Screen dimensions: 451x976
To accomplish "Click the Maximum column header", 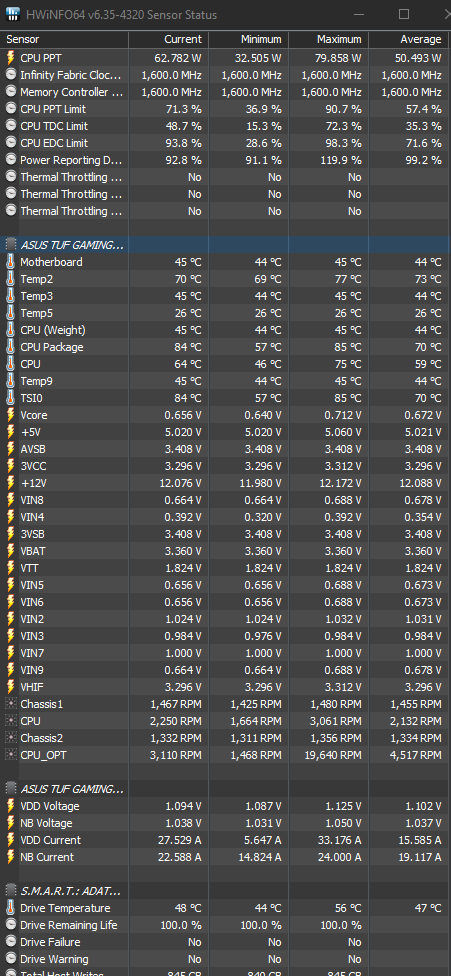I will tap(328, 39).
